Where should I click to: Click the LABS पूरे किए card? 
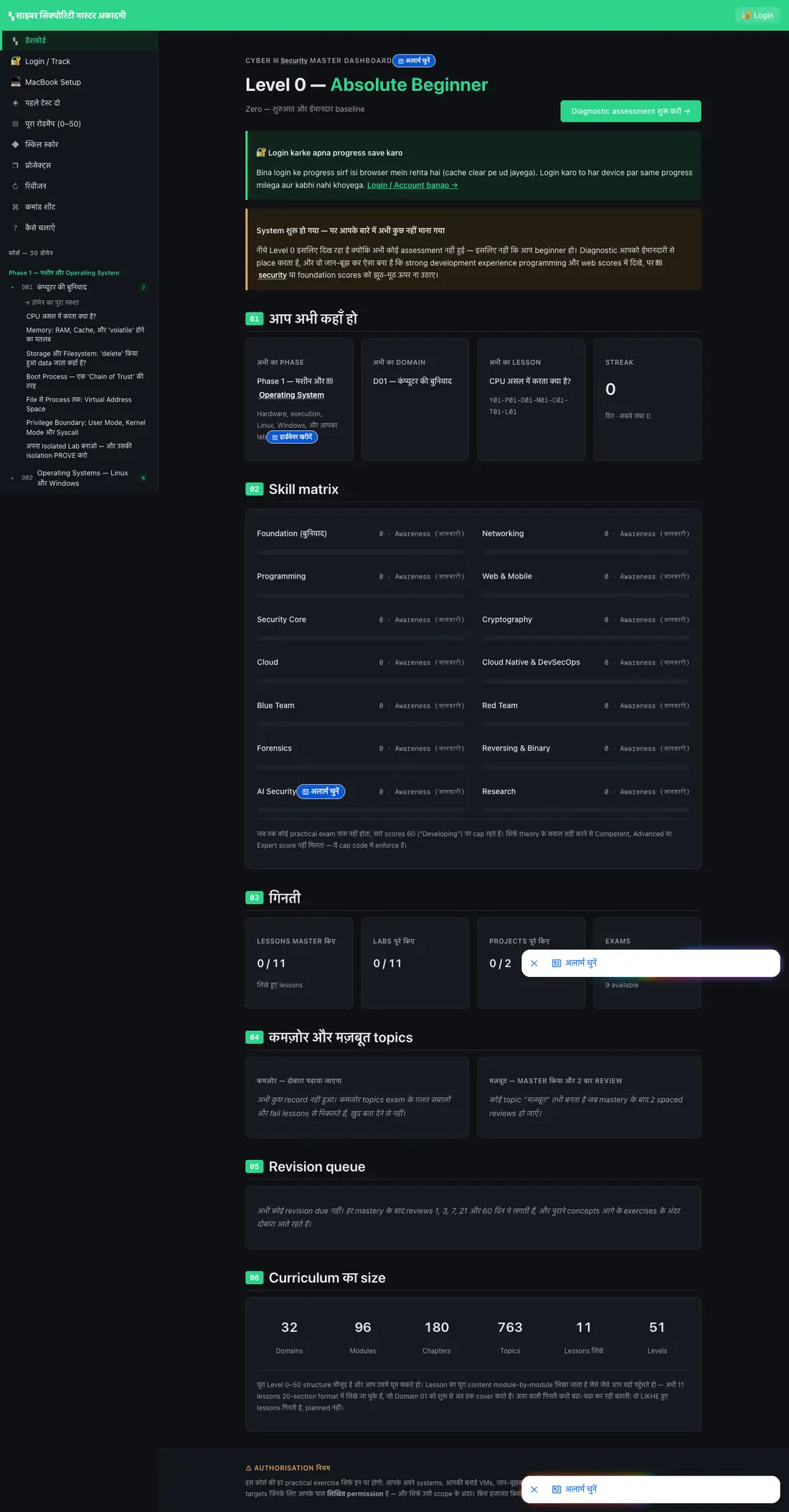[x=415, y=963]
